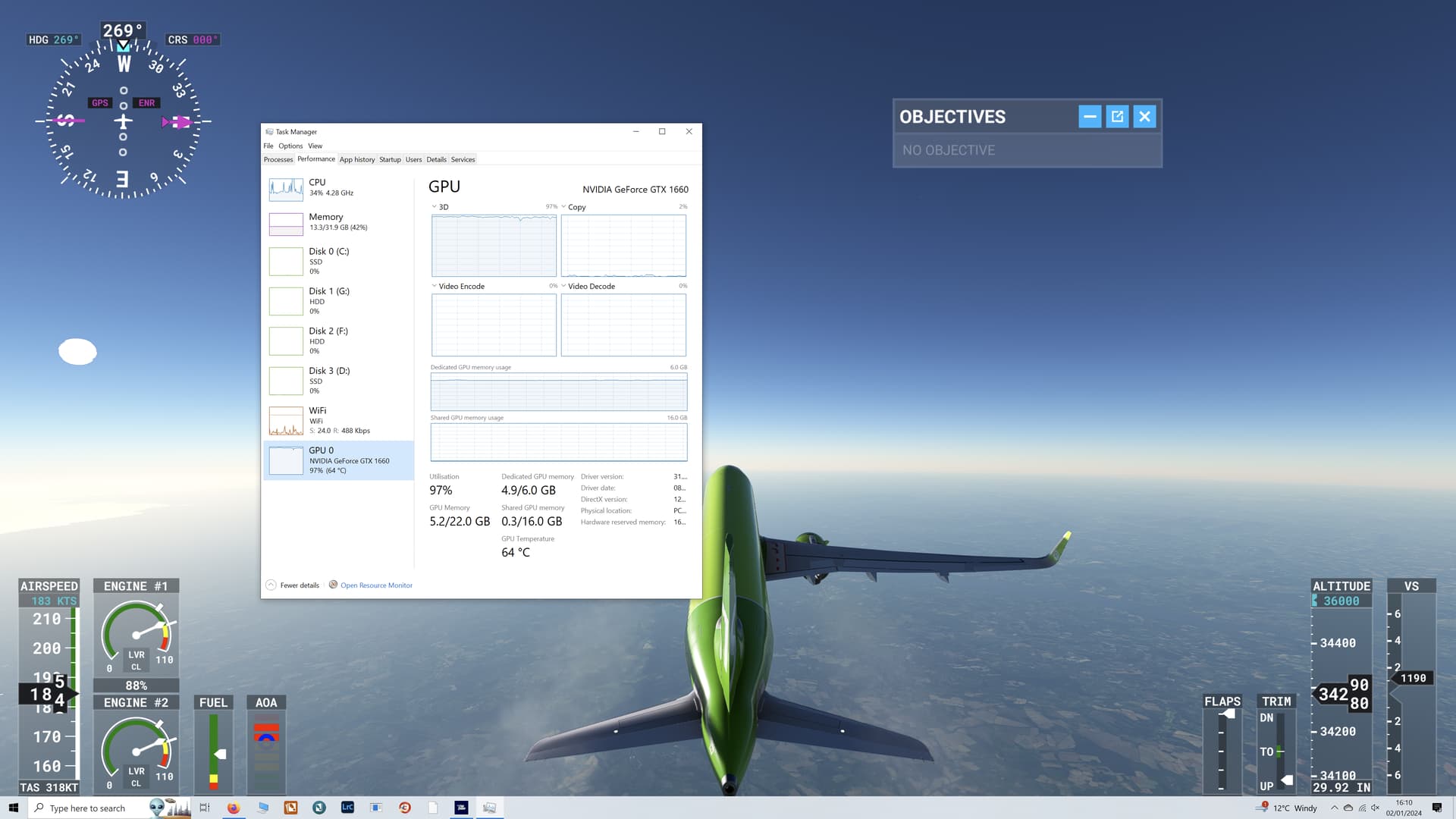
Task: Show hidden system tray icons
Action: [x=1334, y=808]
